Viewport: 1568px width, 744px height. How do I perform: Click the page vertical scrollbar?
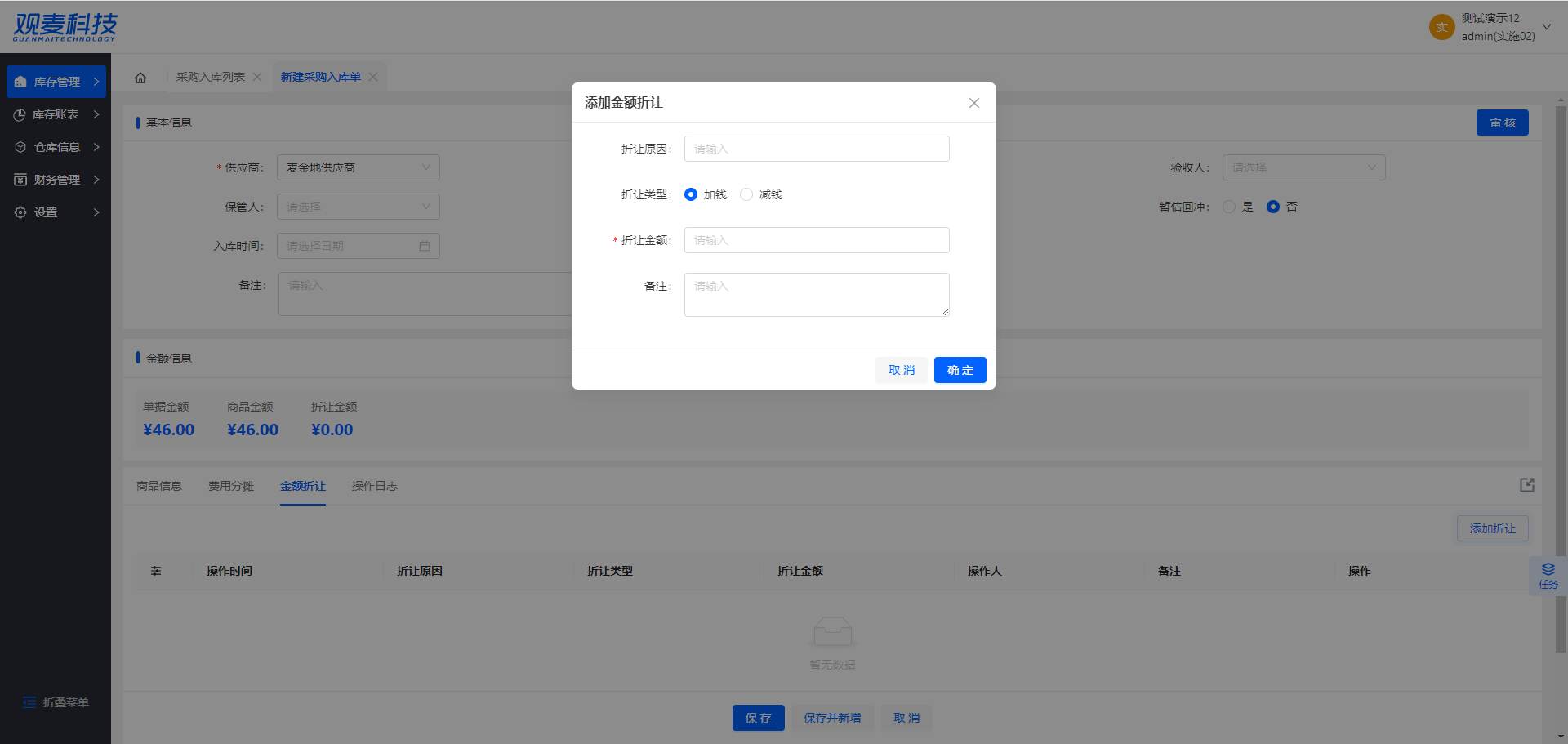[1561, 327]
